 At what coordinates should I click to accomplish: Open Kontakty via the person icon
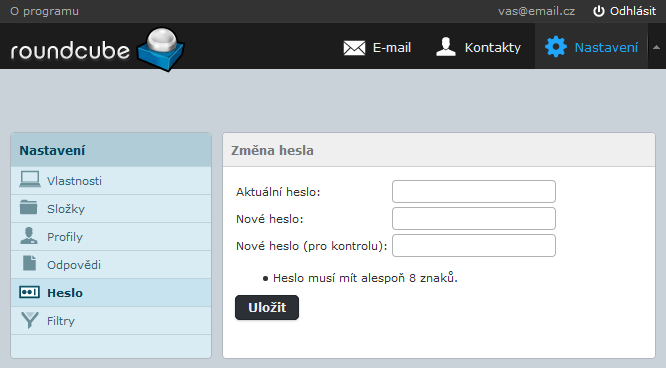tap(446, 47)
